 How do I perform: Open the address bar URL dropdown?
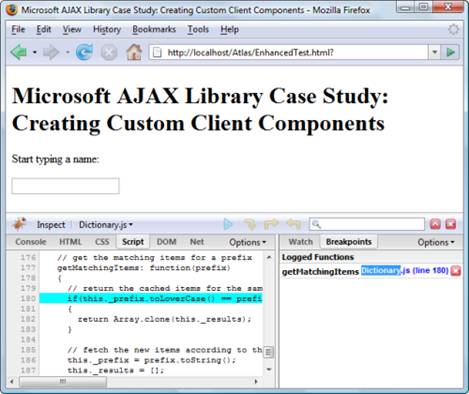(x=435, y=52)
